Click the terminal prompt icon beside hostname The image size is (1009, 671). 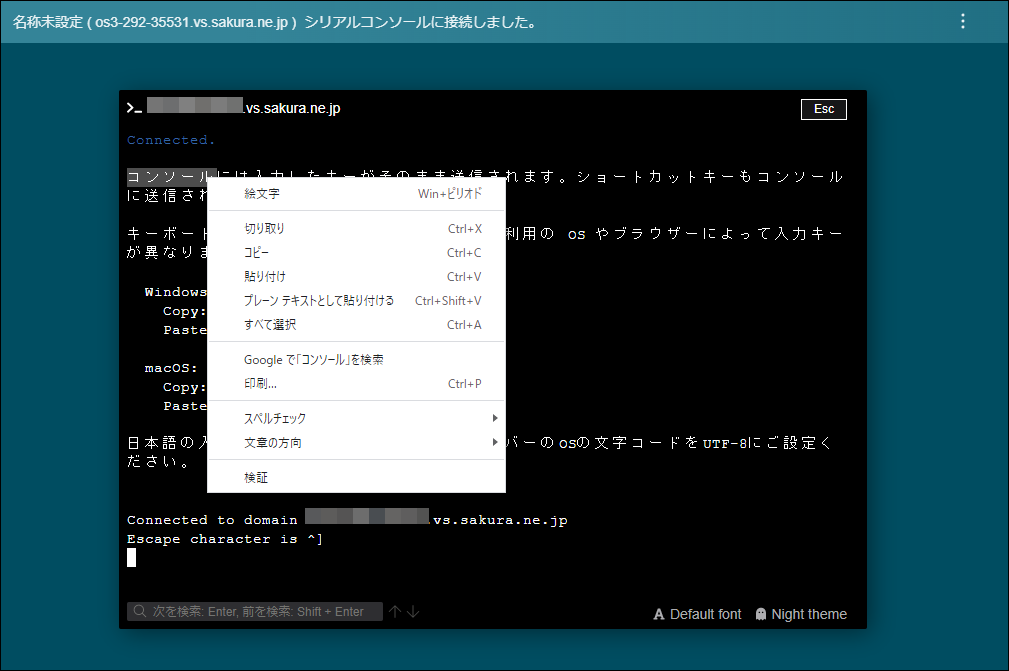click(x=133, y=108)
